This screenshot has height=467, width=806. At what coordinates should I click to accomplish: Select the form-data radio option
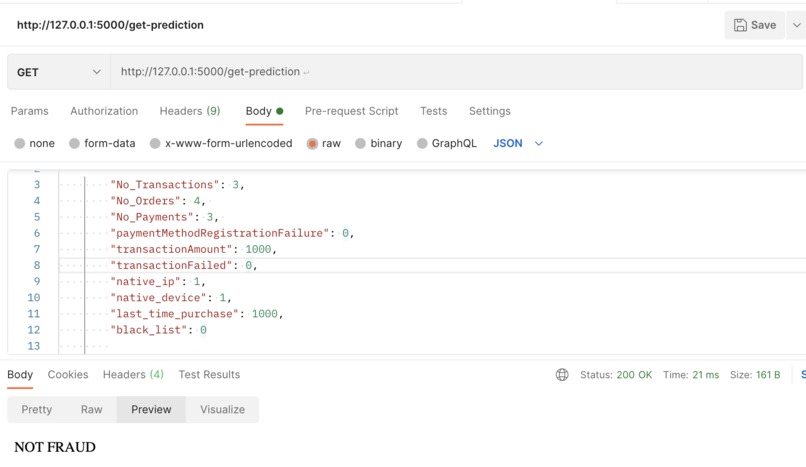pyautogui.click(x=75, y=143)
